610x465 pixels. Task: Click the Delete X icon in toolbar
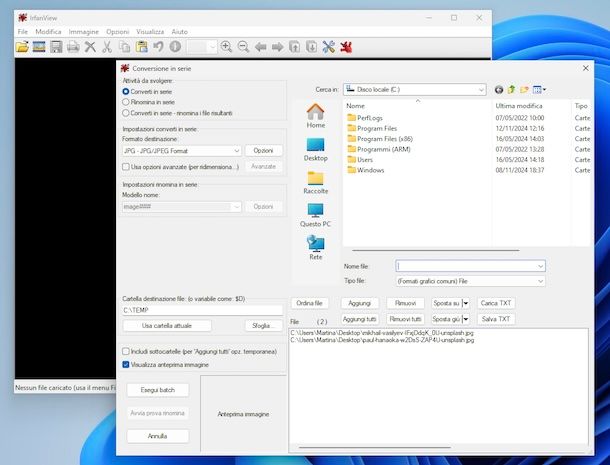pyautogui.click(x=90, y=47)
